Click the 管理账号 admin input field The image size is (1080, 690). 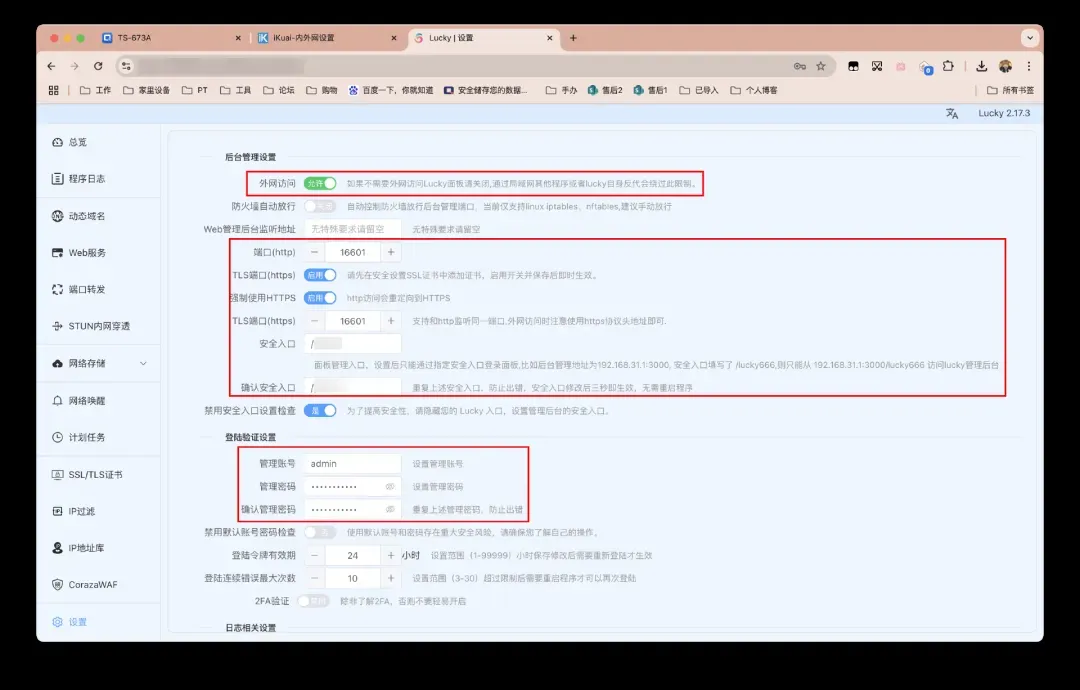(x=352, y=464)
